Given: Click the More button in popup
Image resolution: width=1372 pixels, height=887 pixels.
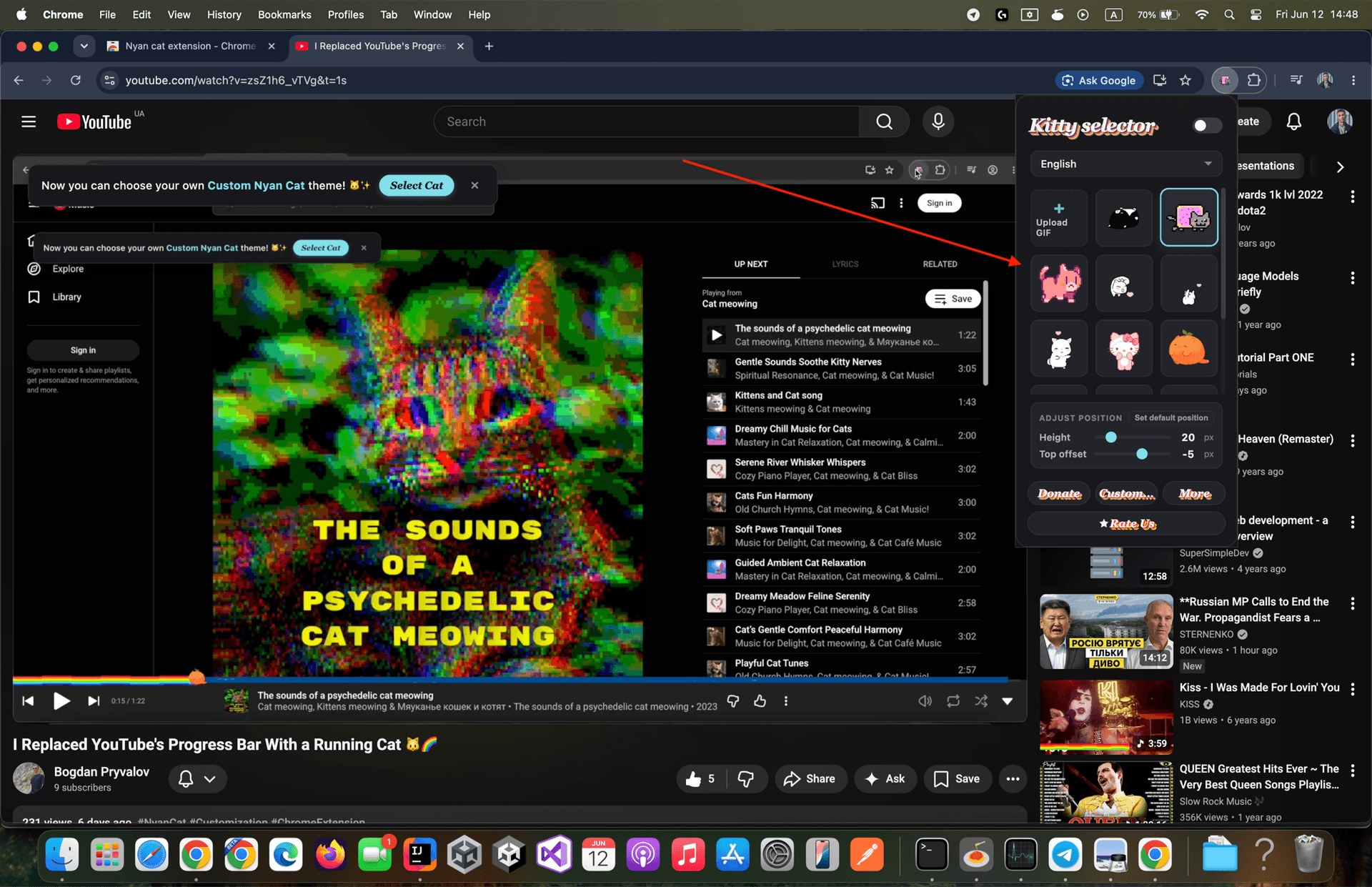Looking at the screenshot, I should pos(1194,494).
